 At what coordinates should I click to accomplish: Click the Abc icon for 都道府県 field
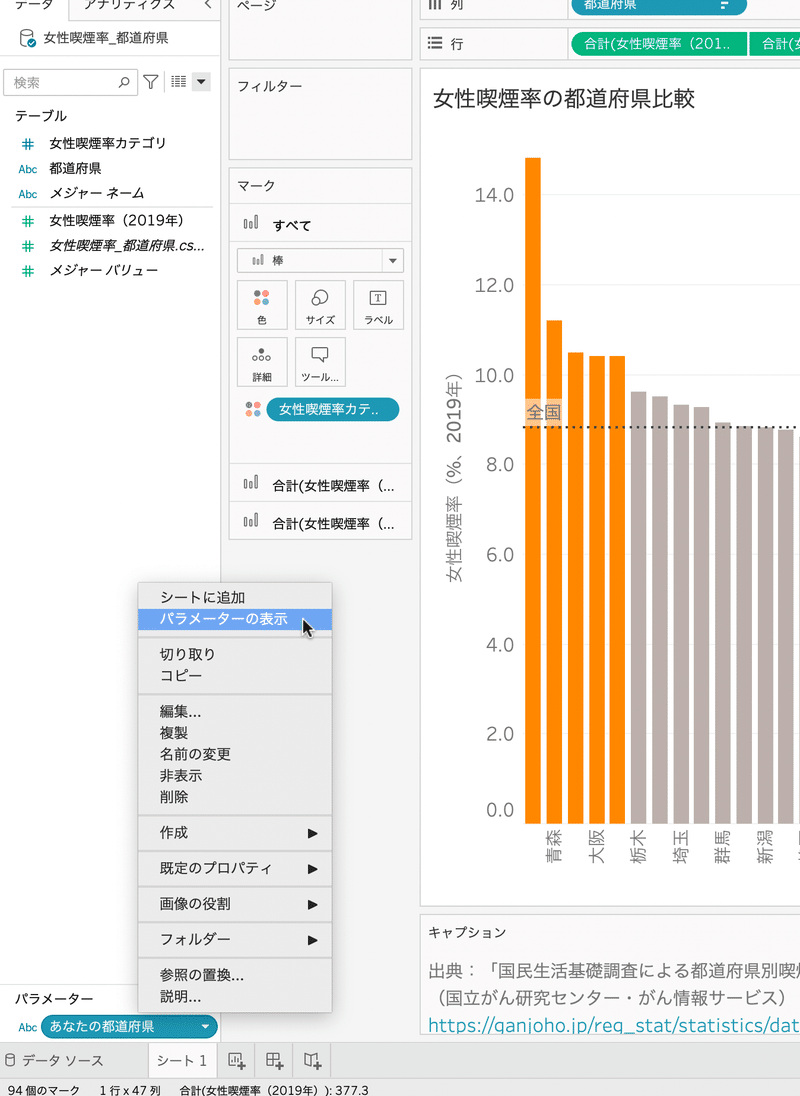tap(28, 169)
